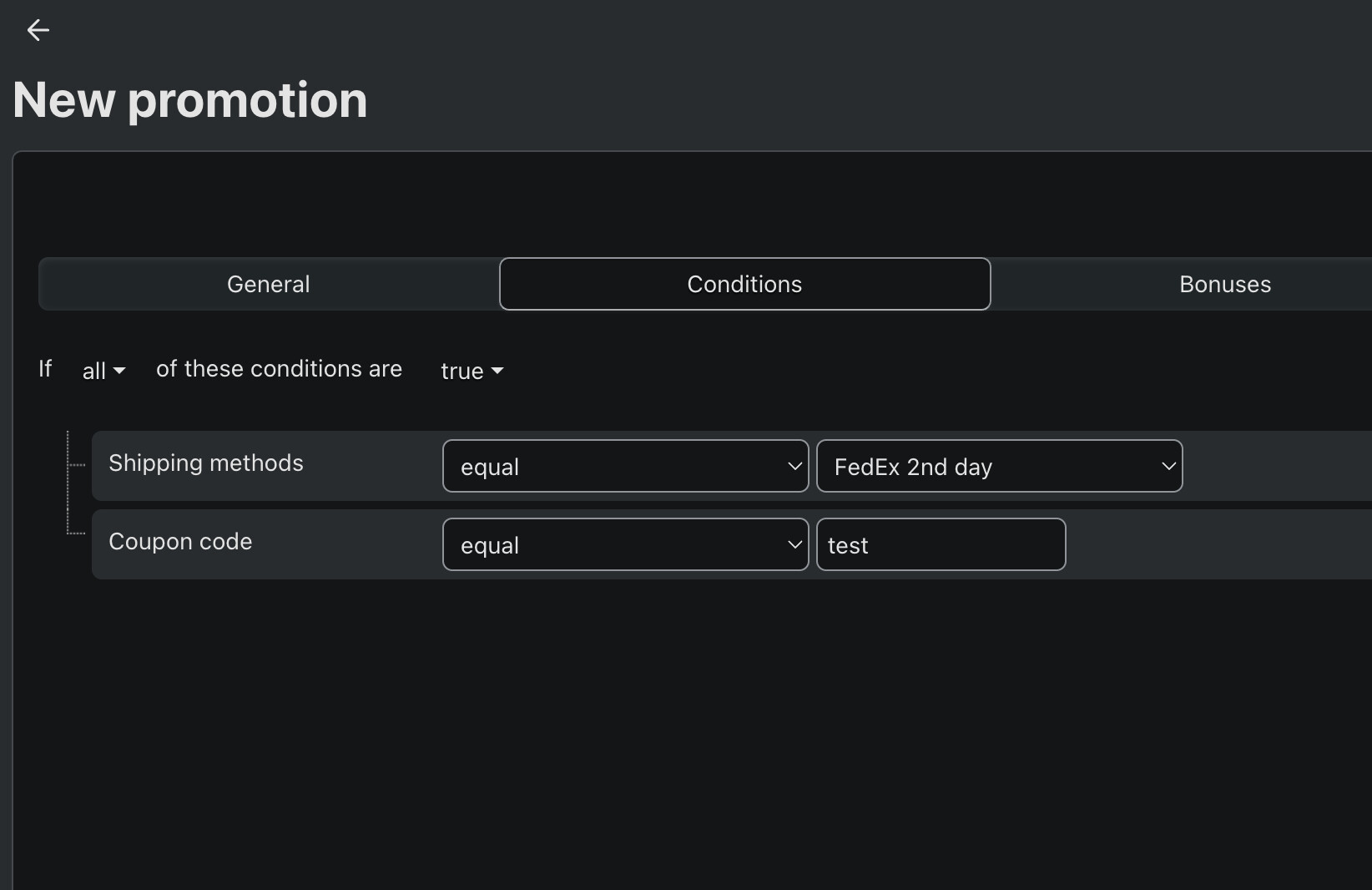1372x890 pixels.
Task: Select the Coupon code condition row
Action: click(x=732, y=544)
